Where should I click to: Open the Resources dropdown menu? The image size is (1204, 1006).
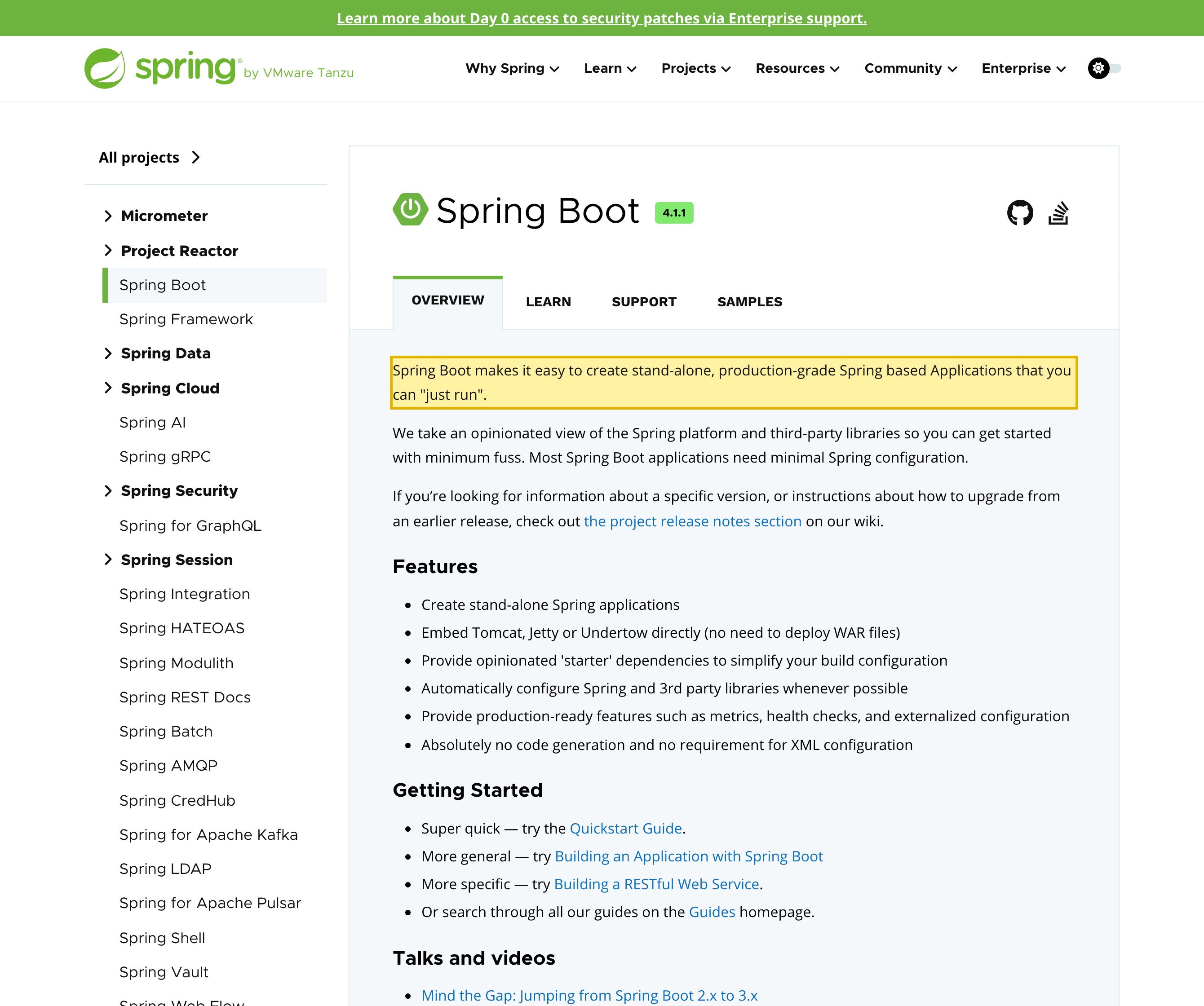[797, 68]
